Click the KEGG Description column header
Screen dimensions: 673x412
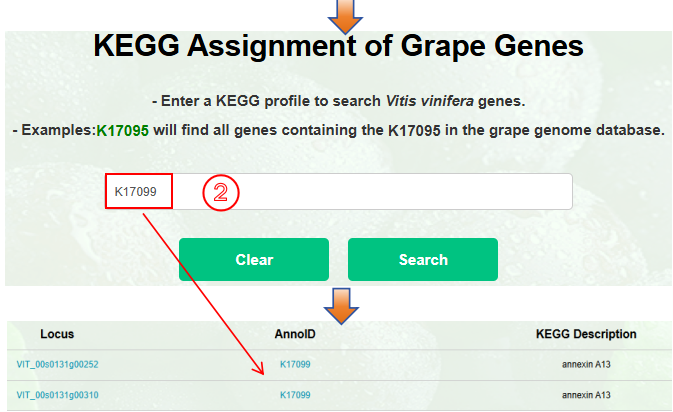pos(586,334)
